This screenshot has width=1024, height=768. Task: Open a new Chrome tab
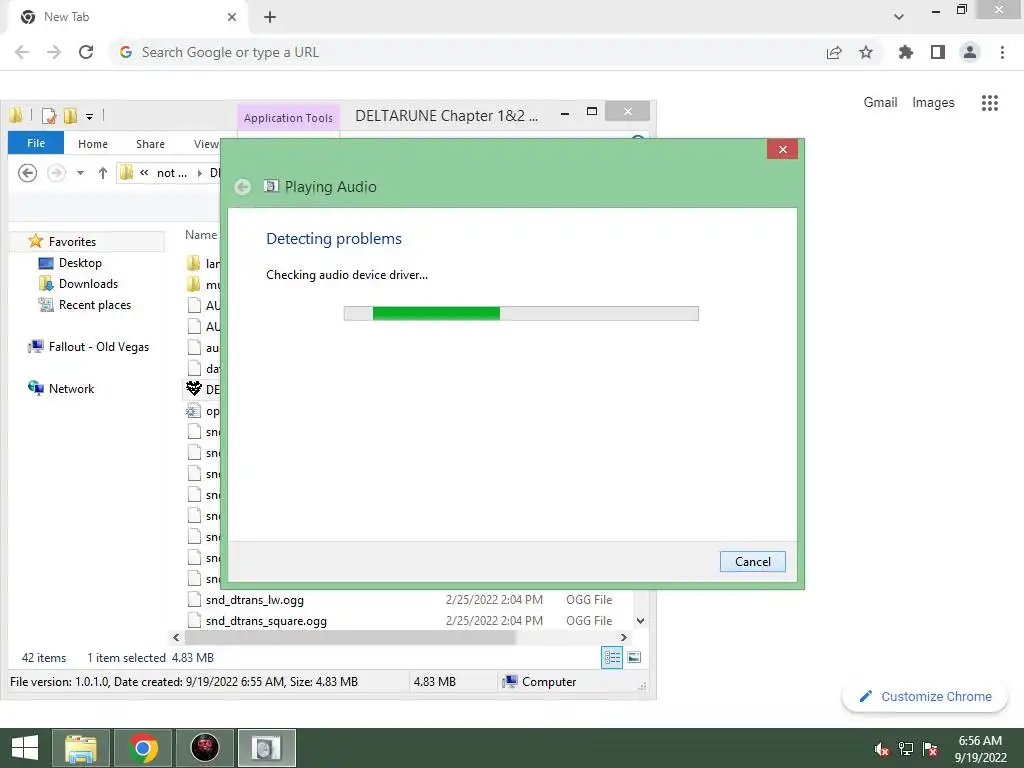(x=270, y=17)
